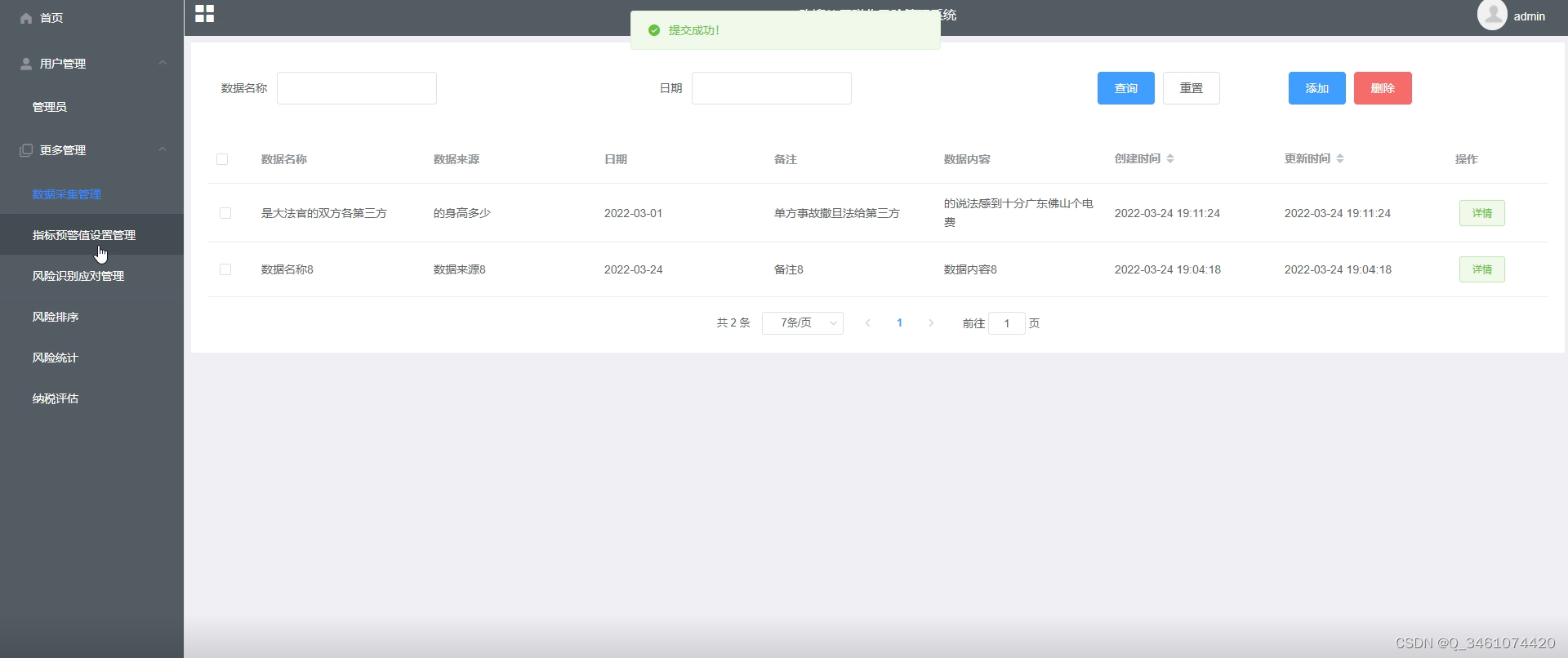Image resolution: width=1568 pixels, height=658 pixels.
Task: Click cell text 备注8
Action: click(789, 269)
